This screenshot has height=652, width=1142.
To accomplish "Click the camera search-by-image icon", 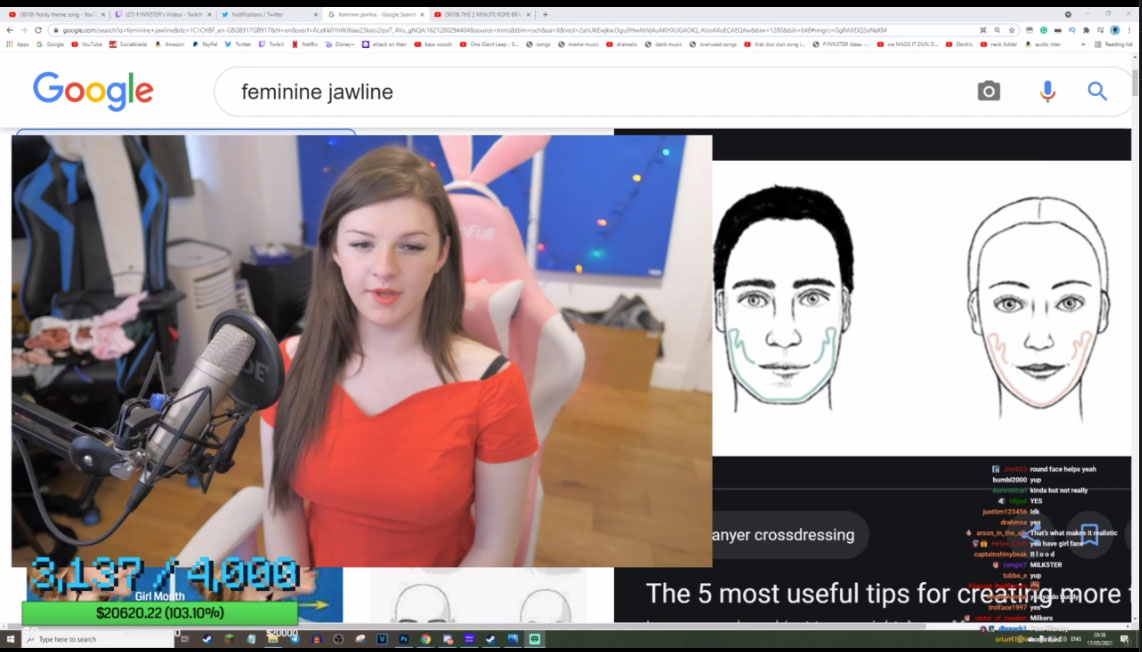I will tap(988, 91).
